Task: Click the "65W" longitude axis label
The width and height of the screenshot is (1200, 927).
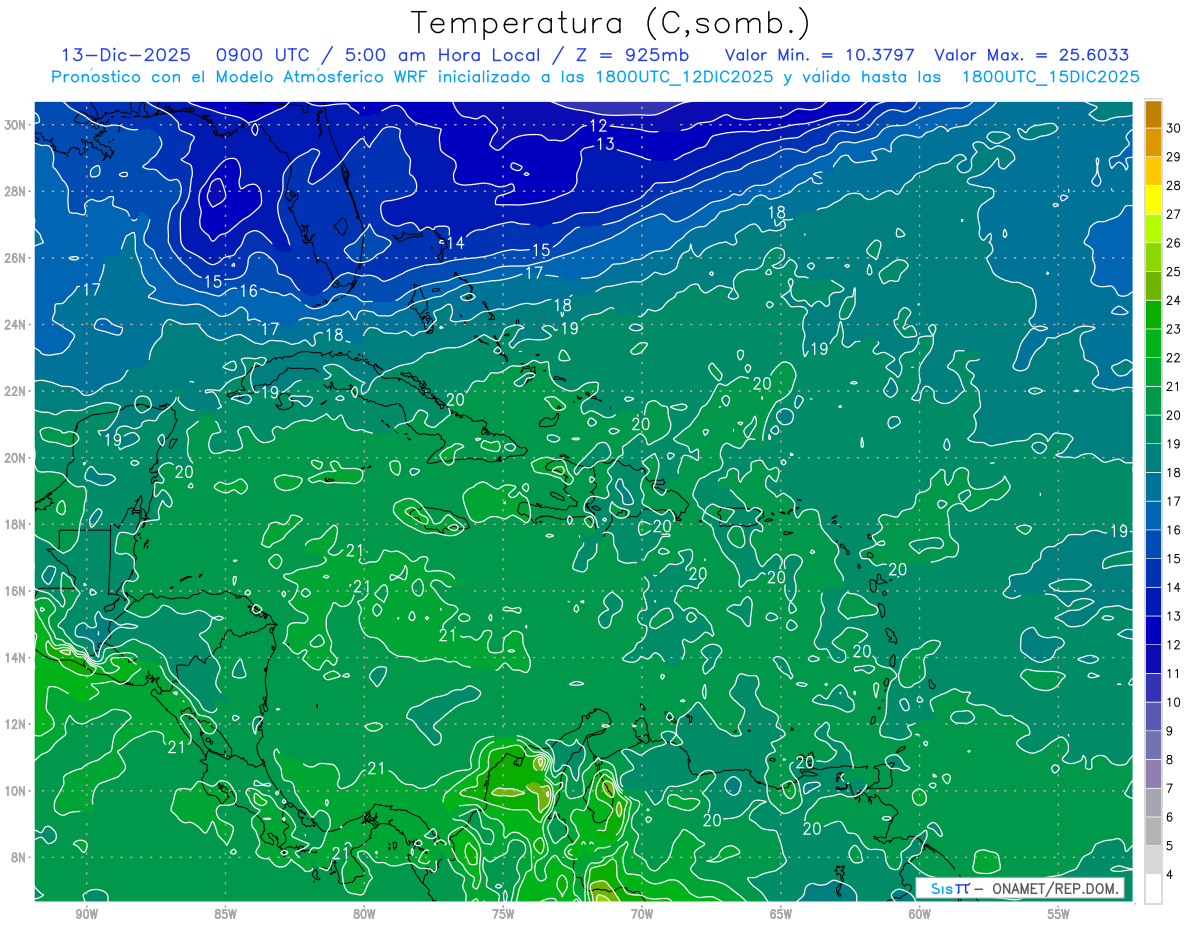Action: click(x=781, y=913)
